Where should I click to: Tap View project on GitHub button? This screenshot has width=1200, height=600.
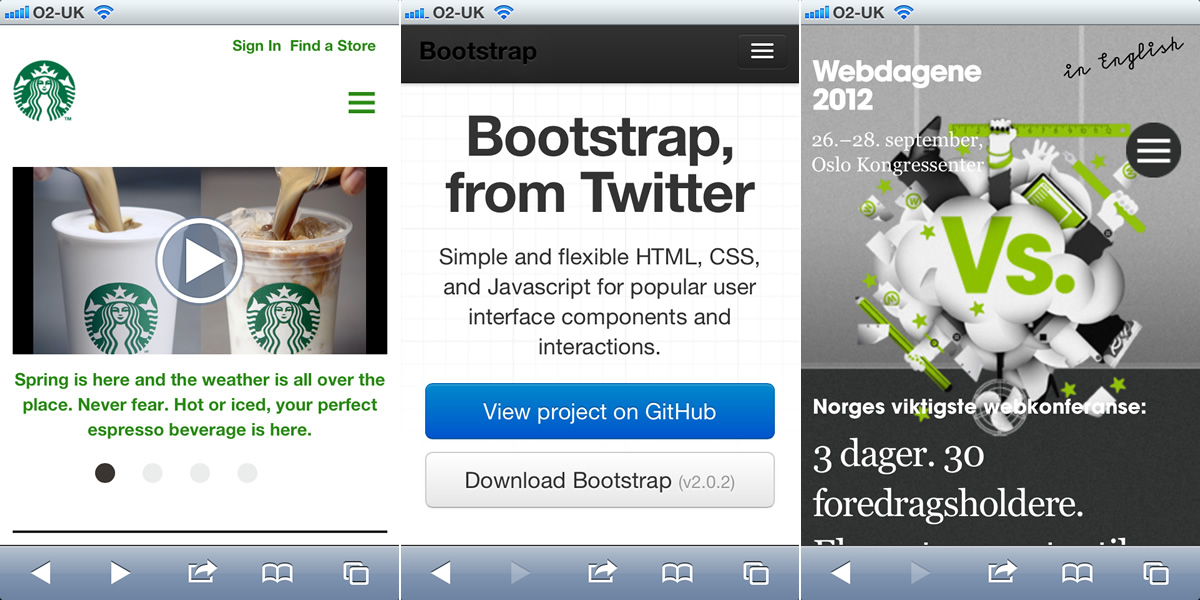click(600, 411)
